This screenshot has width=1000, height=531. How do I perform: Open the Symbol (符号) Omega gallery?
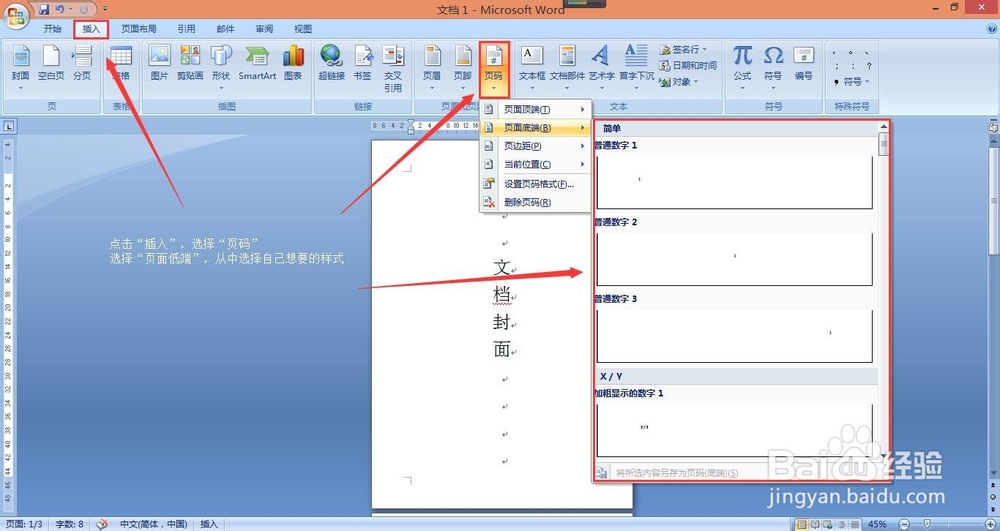pos(772,66)
